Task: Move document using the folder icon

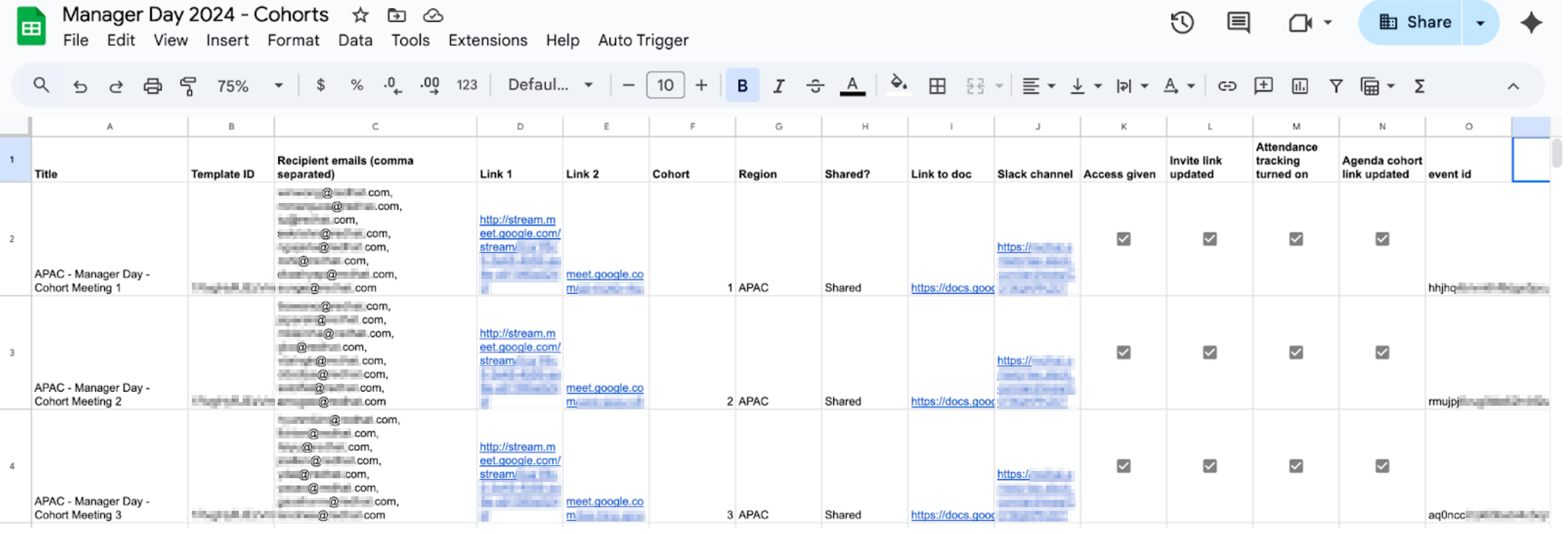Action: point(396,15)
